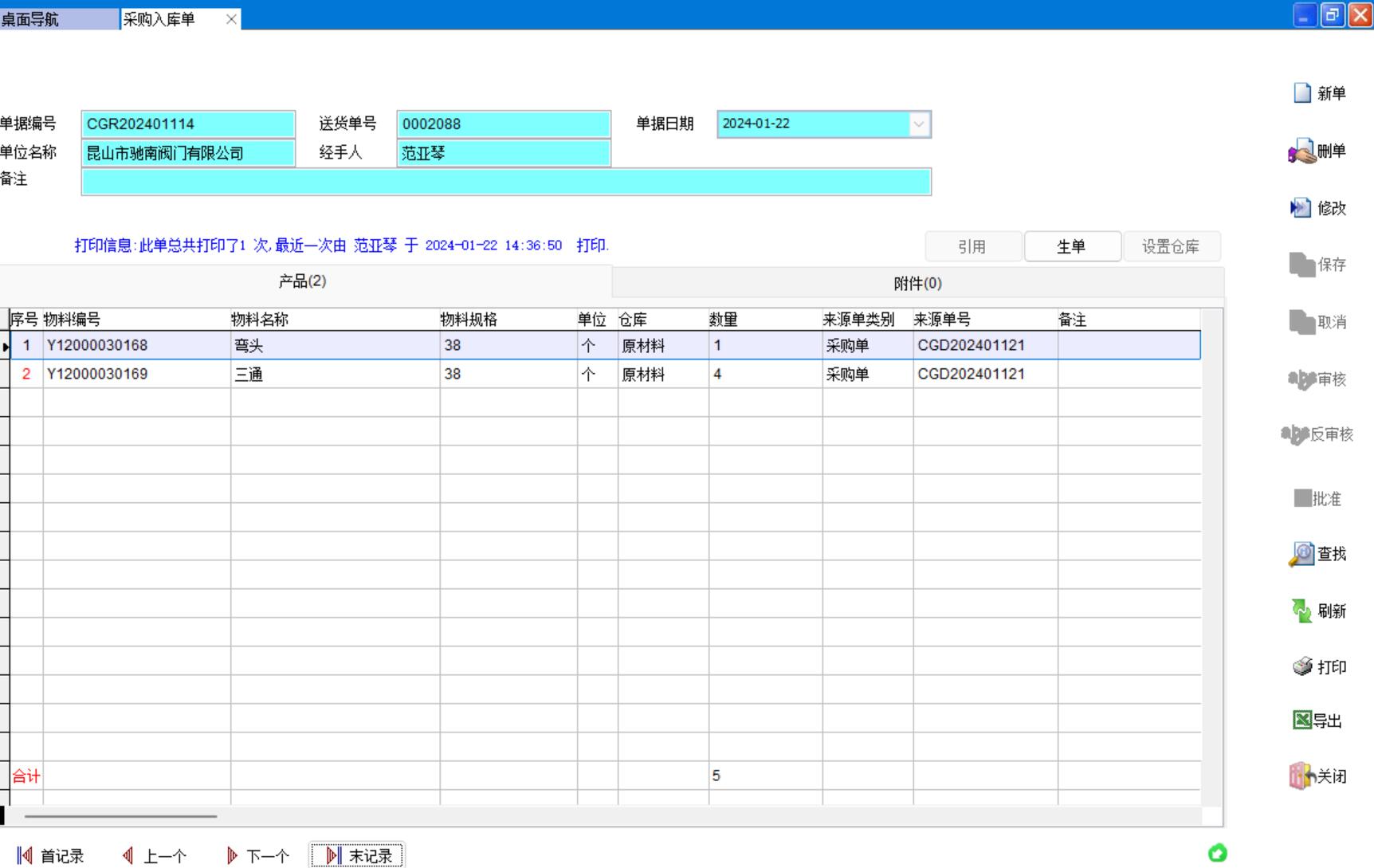Click the green status icon at bottom right
Screen dimensions: 1374x868
coord(1217,854)
